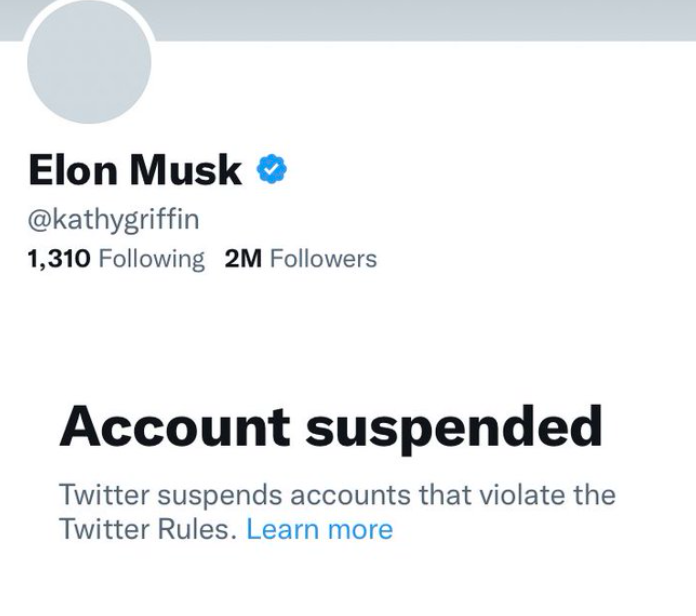Click the gray profile header banner
Screen dimensions: 696x616
point(420,18)
